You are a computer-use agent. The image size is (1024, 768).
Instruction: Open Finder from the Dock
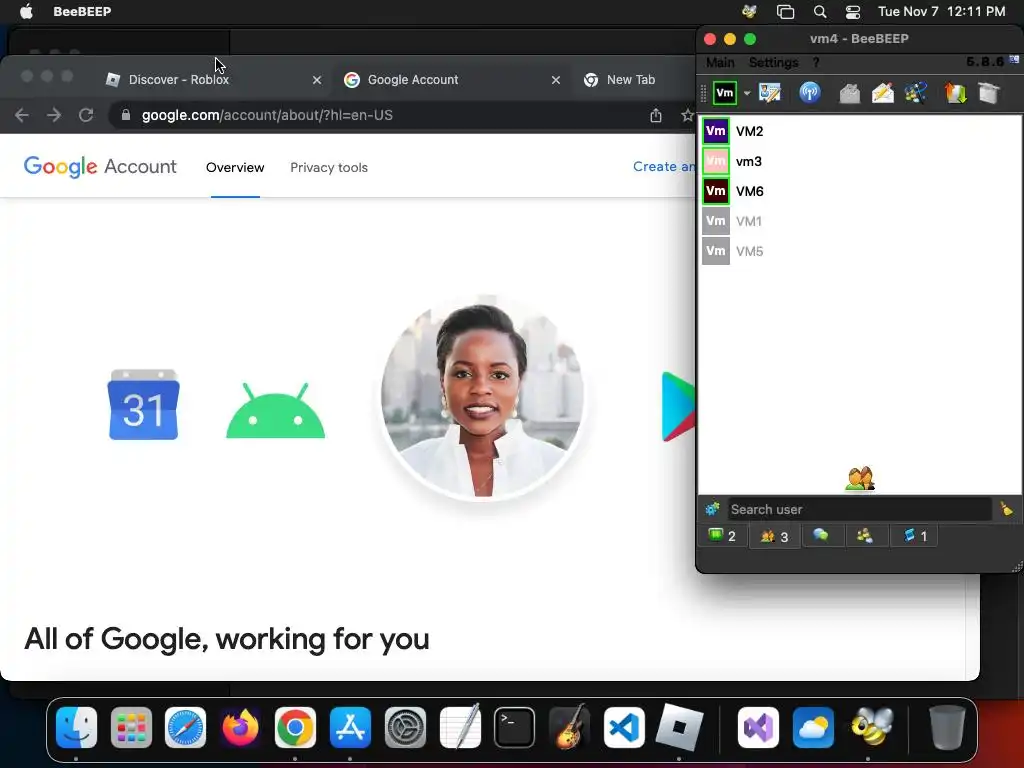coord(76,728)
